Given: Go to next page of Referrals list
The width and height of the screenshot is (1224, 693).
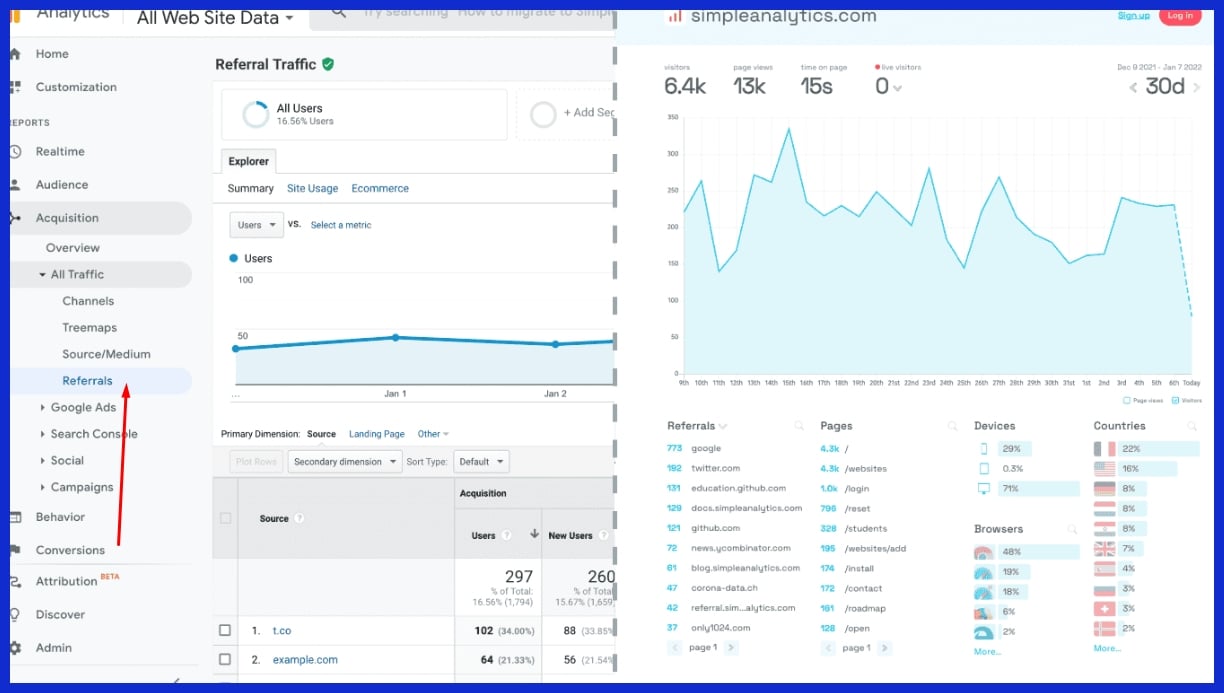Looking at the screenshot, I should click(731, 648).
